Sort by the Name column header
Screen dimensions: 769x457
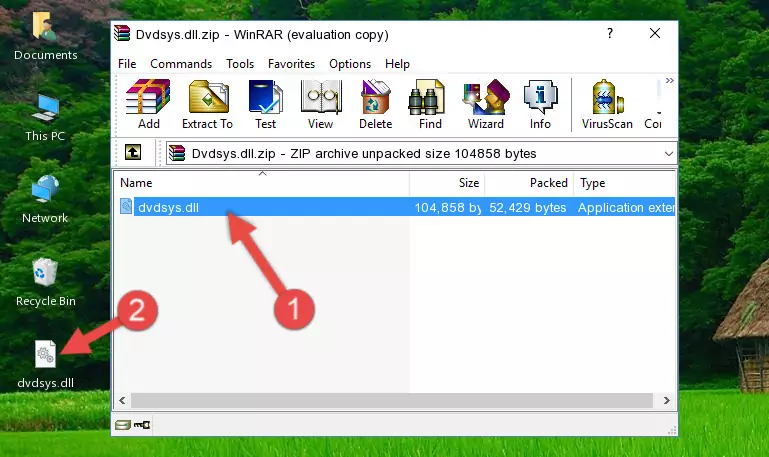tap(262, 183)
